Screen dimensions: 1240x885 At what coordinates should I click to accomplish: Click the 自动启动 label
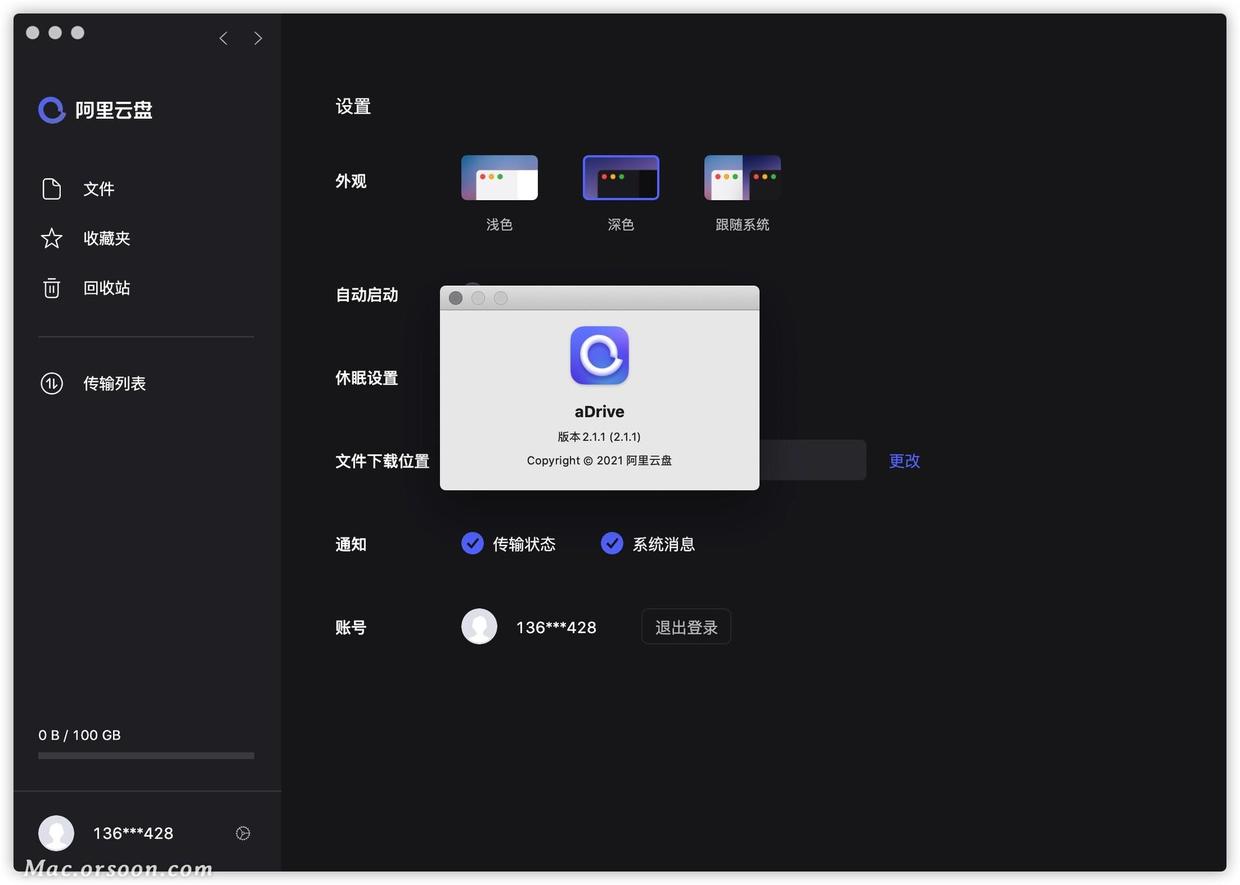click(367, 295)
